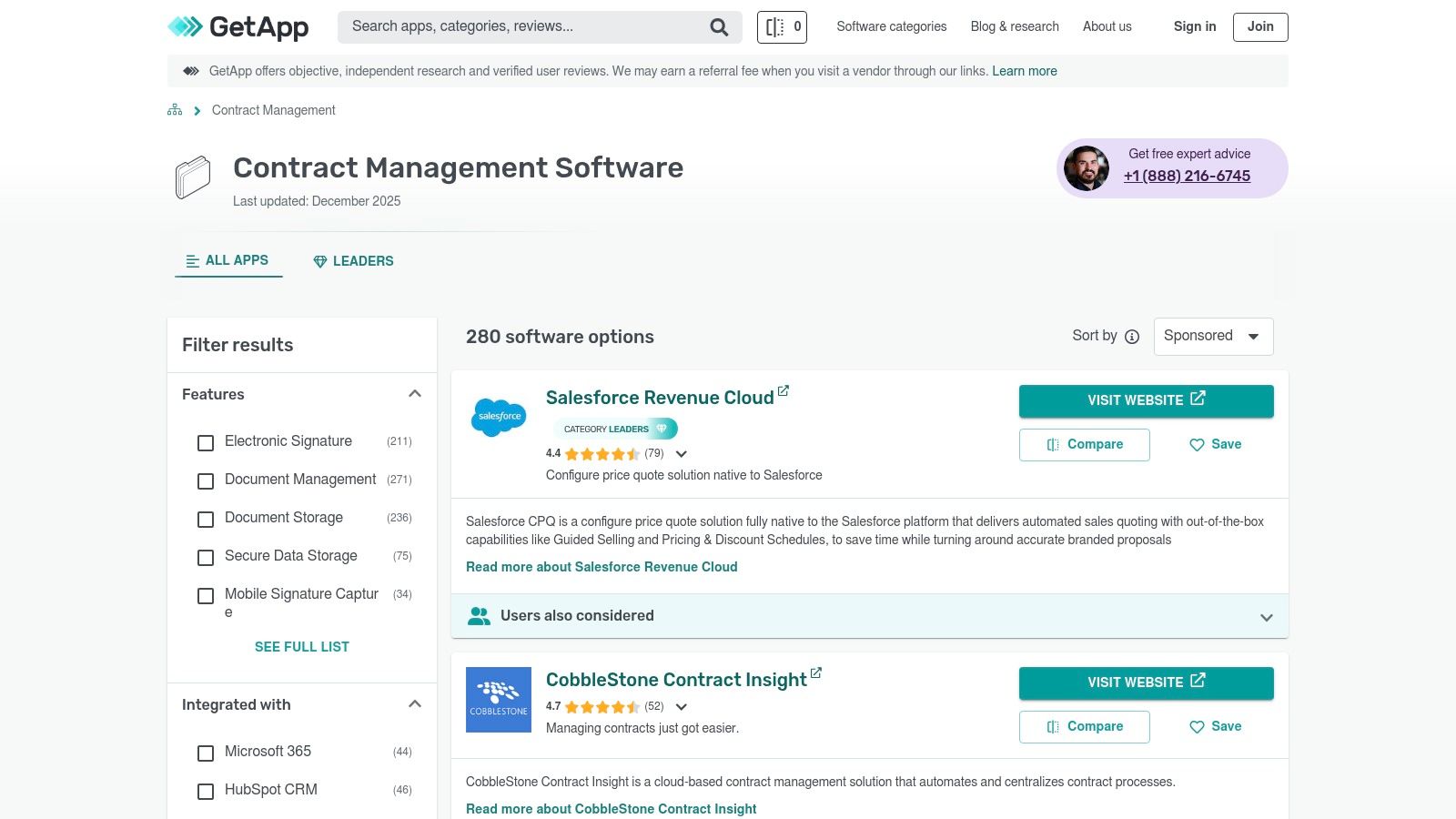
Task: Click the Category Leaders badge
Action: [615, 429]
